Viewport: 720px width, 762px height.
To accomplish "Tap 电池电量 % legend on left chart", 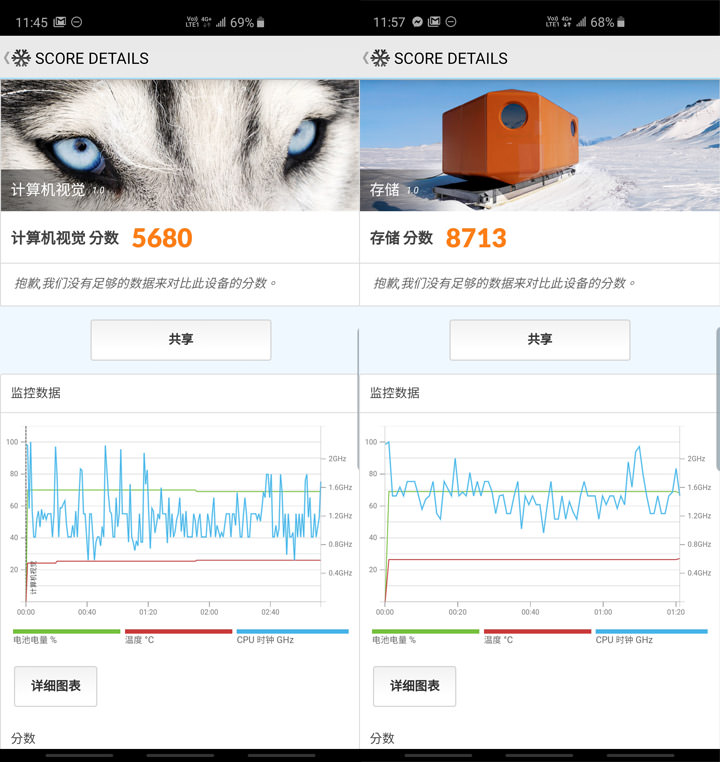I will pyautogui.click(x=66, y=637).
